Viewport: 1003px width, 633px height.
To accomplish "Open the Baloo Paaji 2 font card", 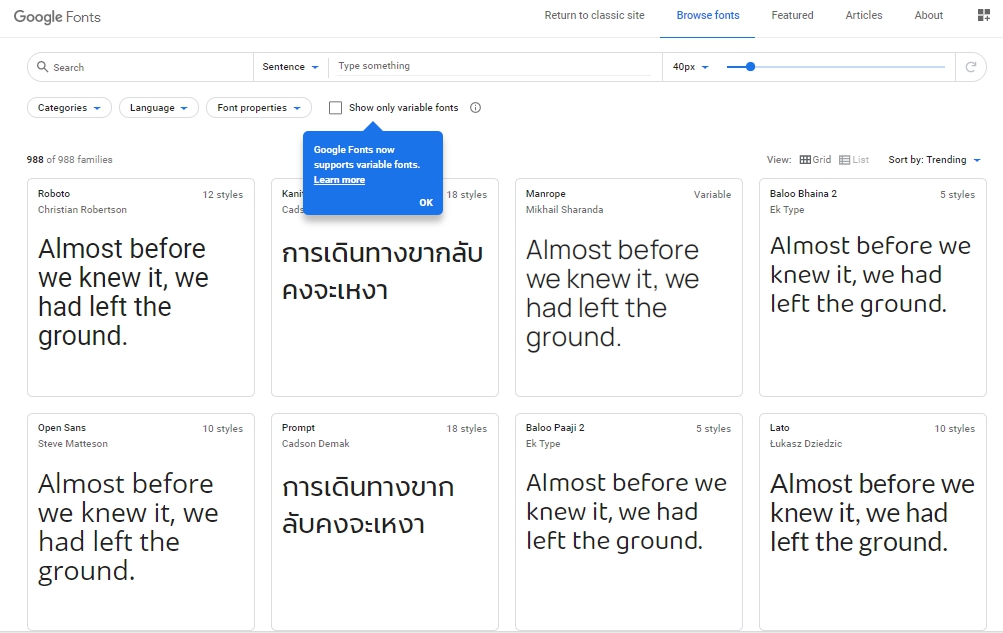I will click(x=629, y=522).
